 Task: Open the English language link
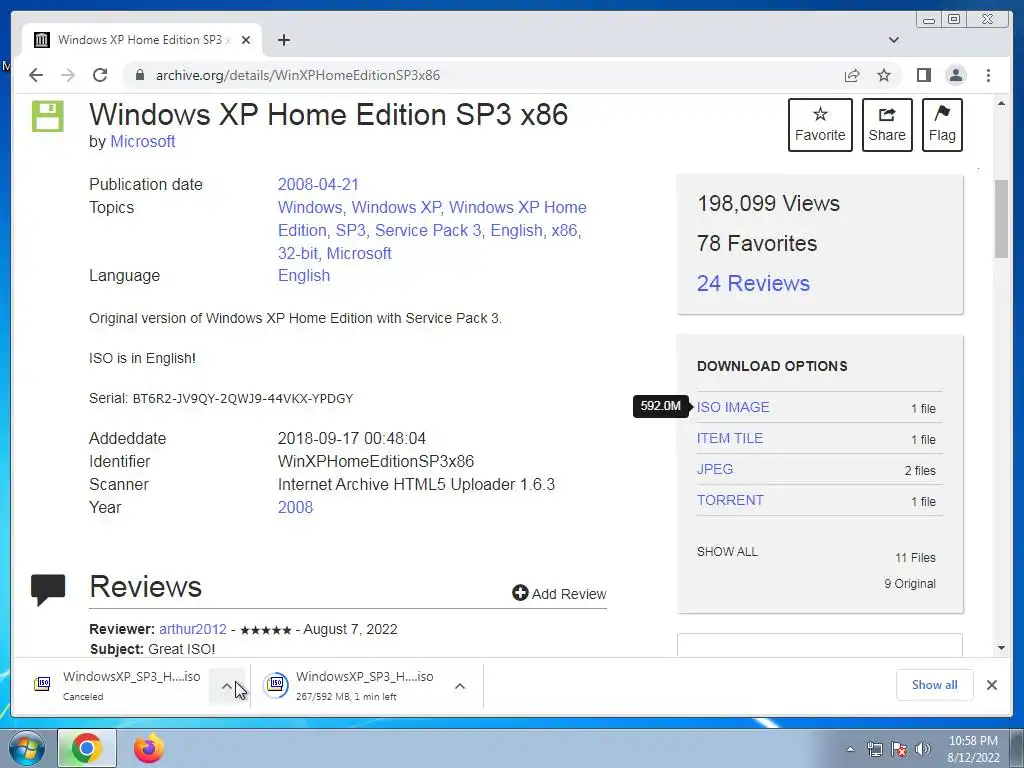tap(304, 275)
